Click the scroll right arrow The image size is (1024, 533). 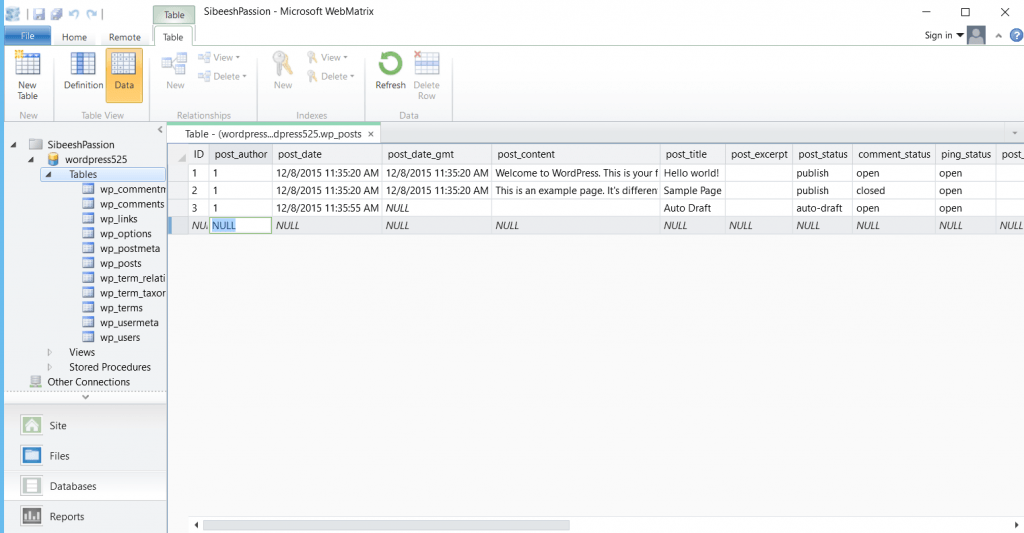1016,525
